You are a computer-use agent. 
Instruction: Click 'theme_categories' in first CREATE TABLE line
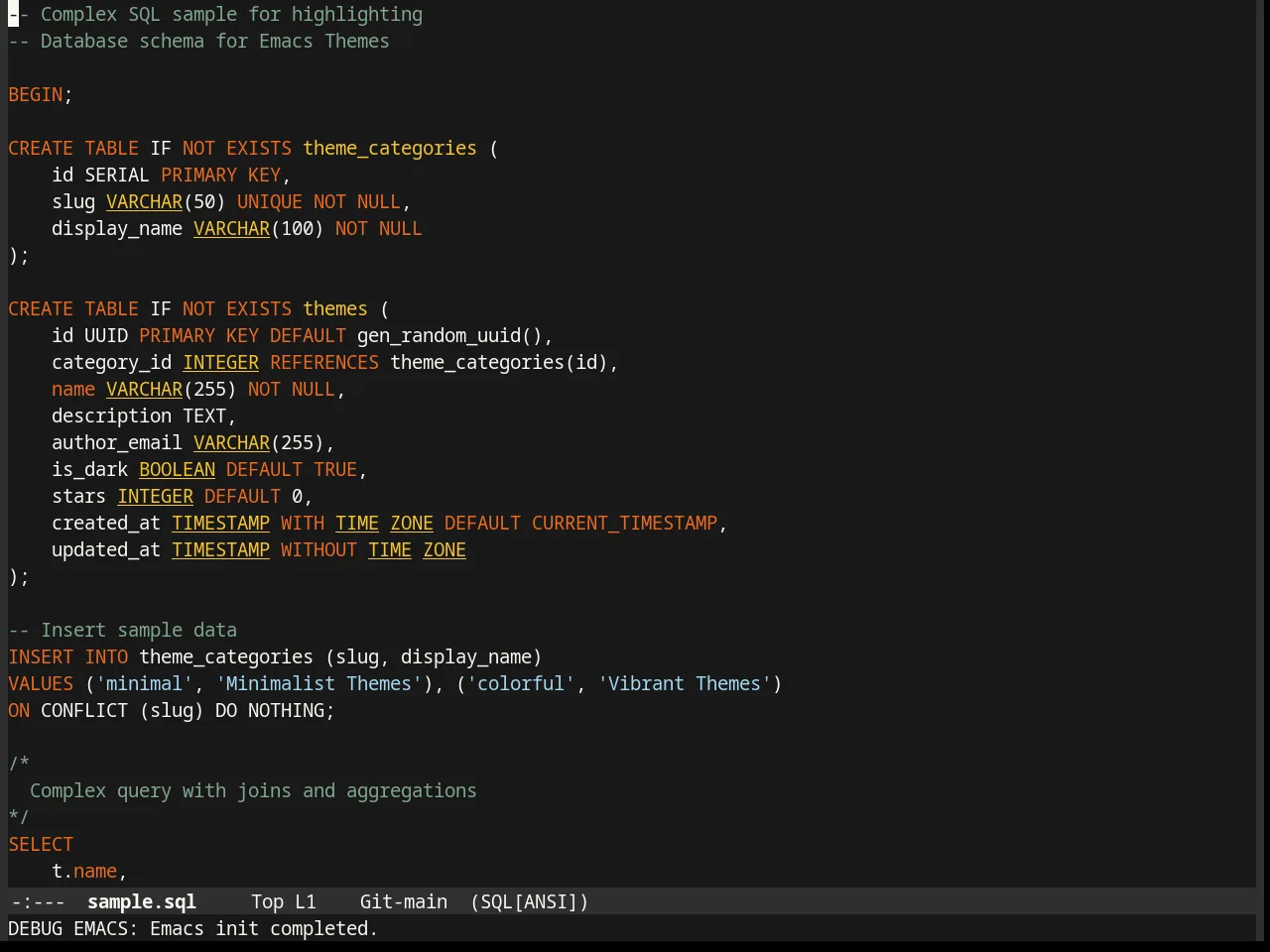click(x=390, y=148)
